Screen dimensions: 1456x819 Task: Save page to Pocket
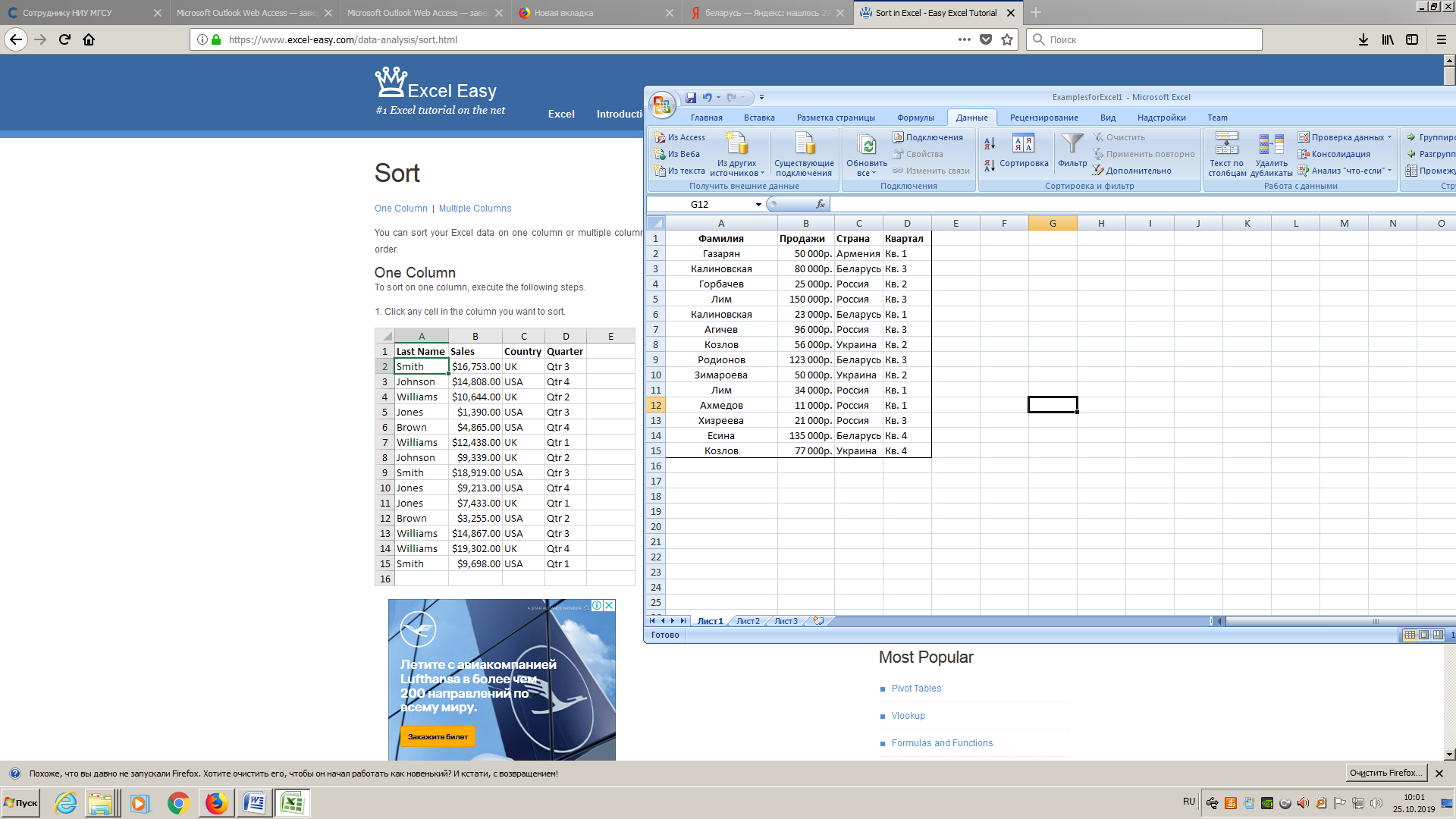point(986,39)
